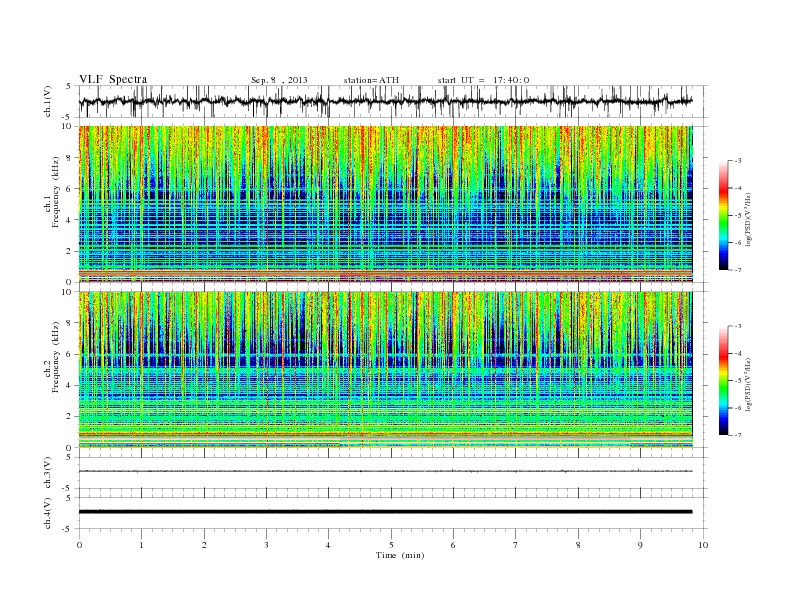Click the "4" kHz tick on ch.1 spectrogram
Image resolution: width=792 pixels, height=612 pixels.
(x=69, y=220)
